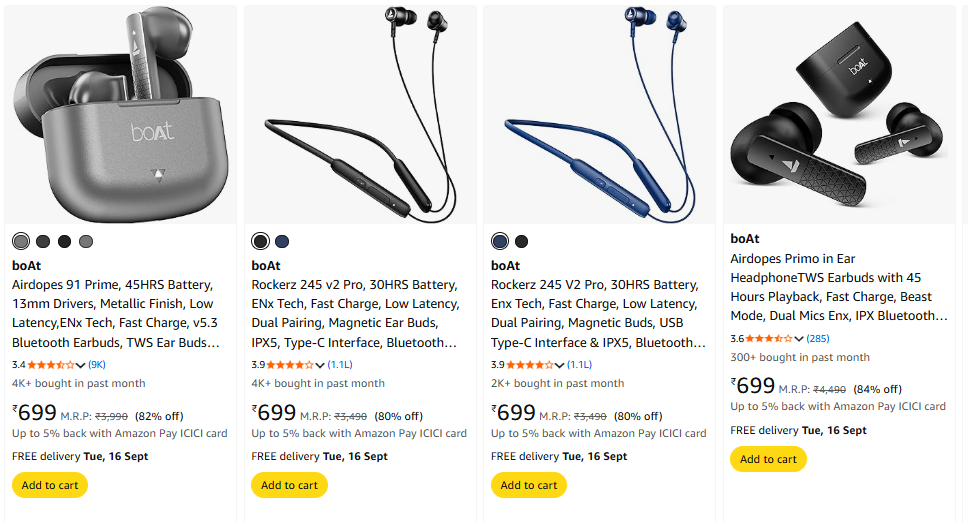Viewport: 968px width, 523px height.
Task: Open Airdopes 91 Prime title link
Action: (116, 314)
